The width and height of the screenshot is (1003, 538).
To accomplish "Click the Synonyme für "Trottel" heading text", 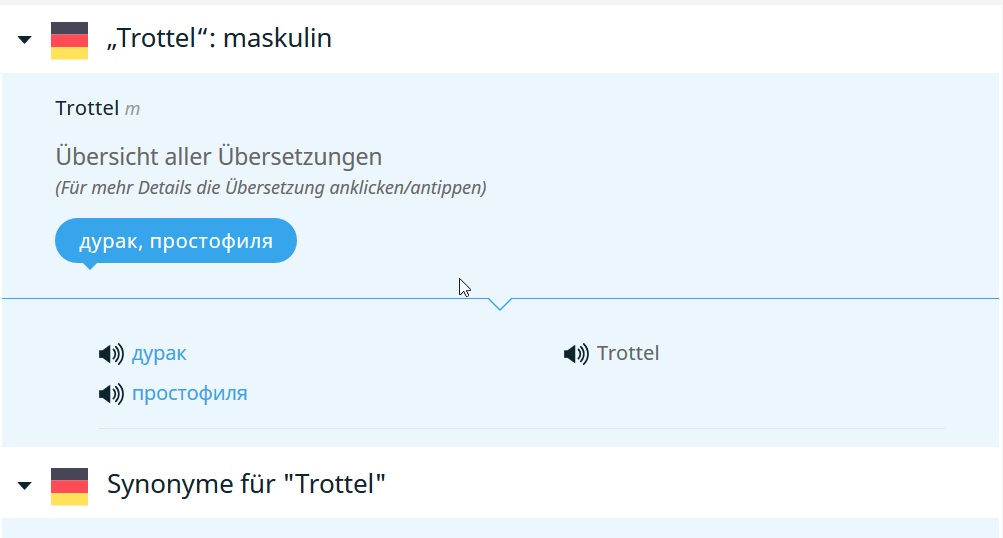I will (x=246, y=484).
